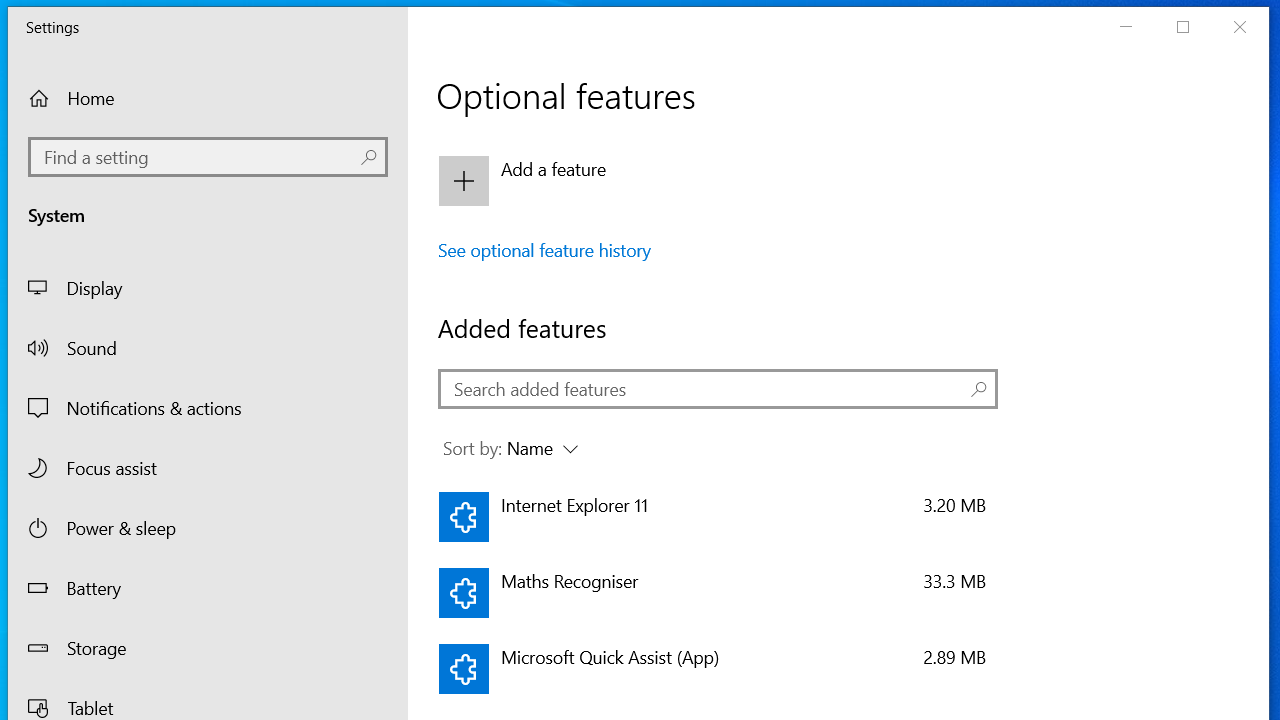The image size is (1280, 720).
Task: Click the Power & sleep icon
Action: (38, 528)
